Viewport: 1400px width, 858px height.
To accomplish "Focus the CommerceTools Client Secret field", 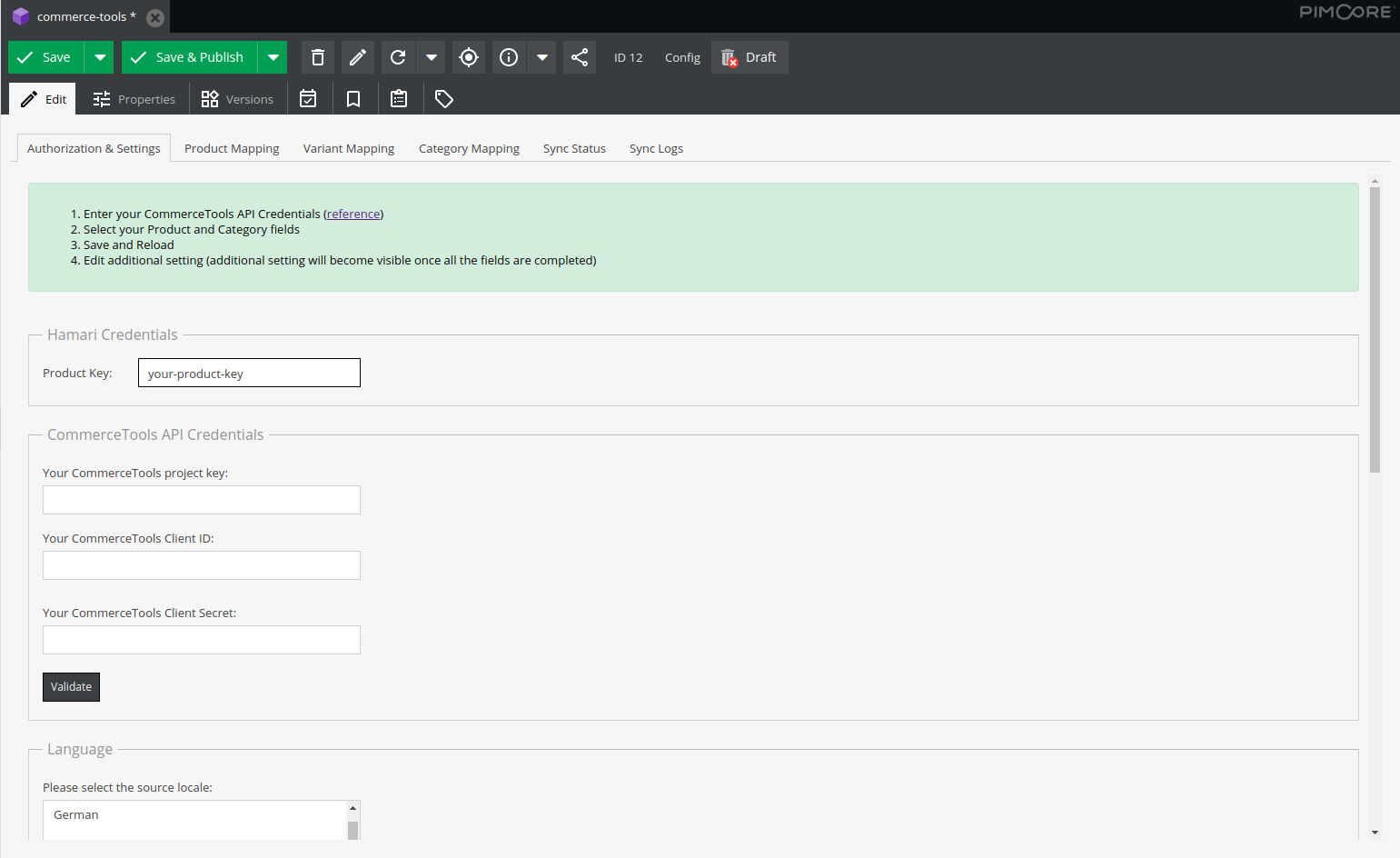I will coord(202,640).
